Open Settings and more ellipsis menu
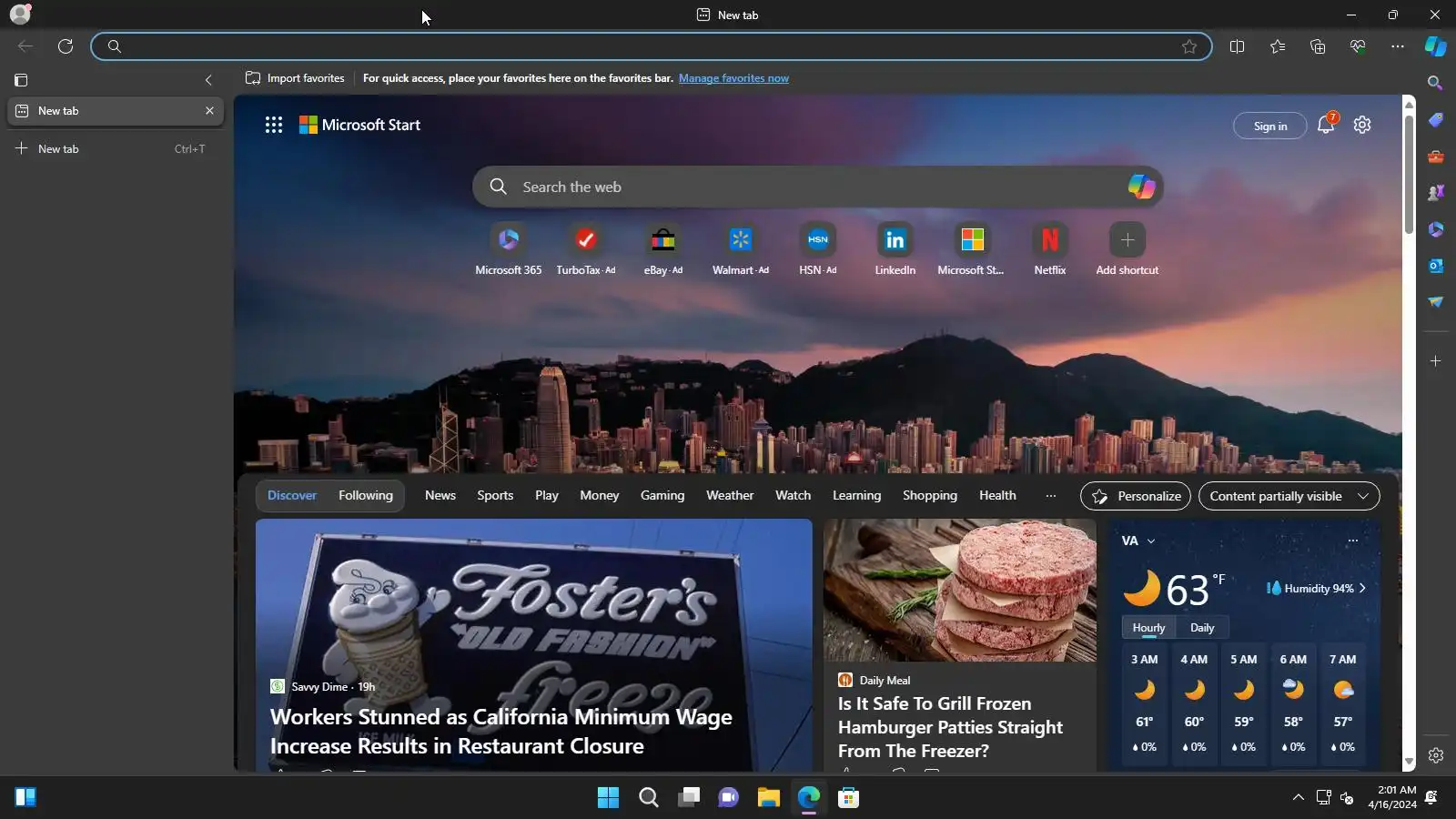 [1398, 46]
